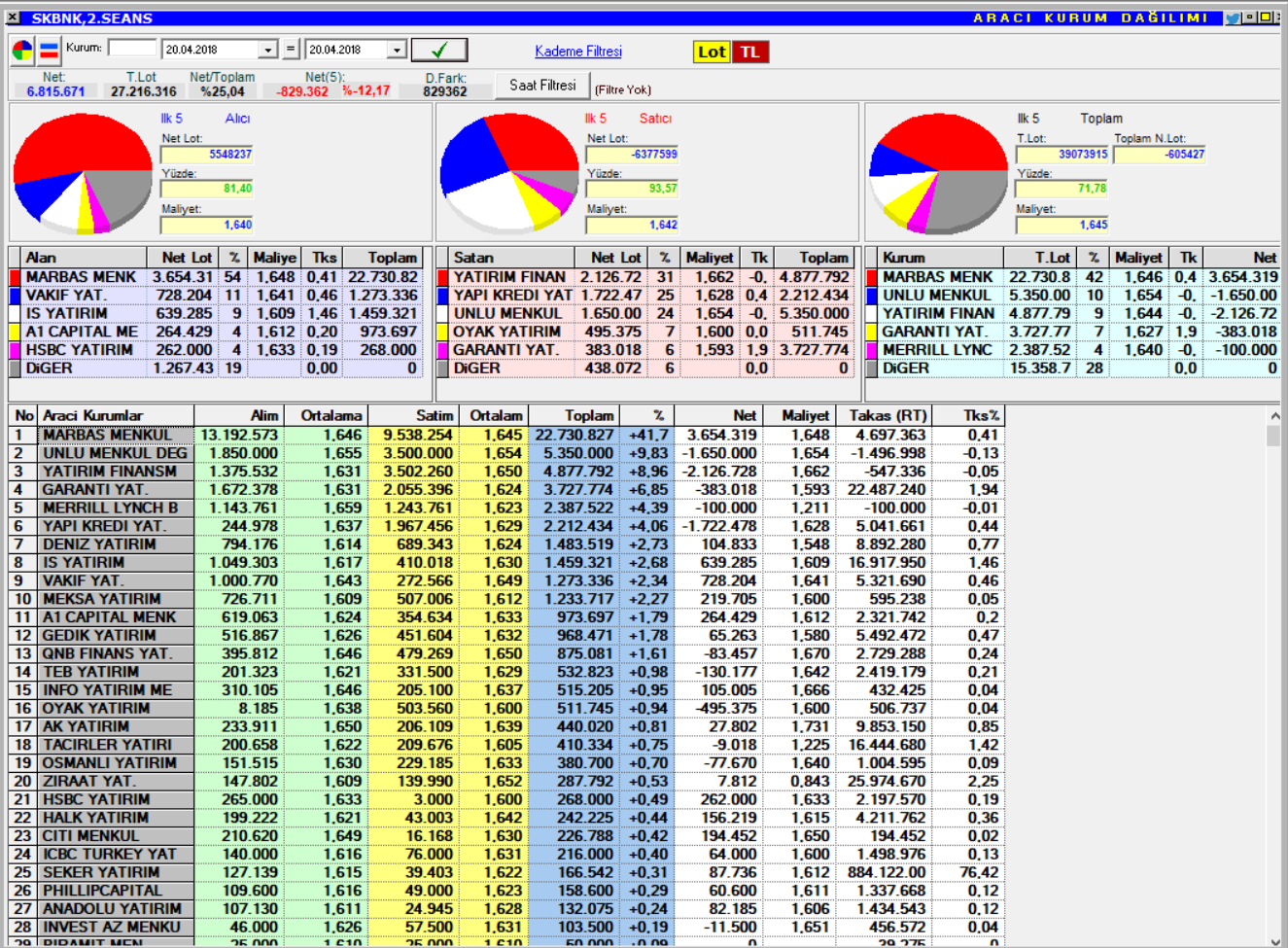
Task: Select YAPI KREDI YAT row in Satan table
Action: point(645,296)
